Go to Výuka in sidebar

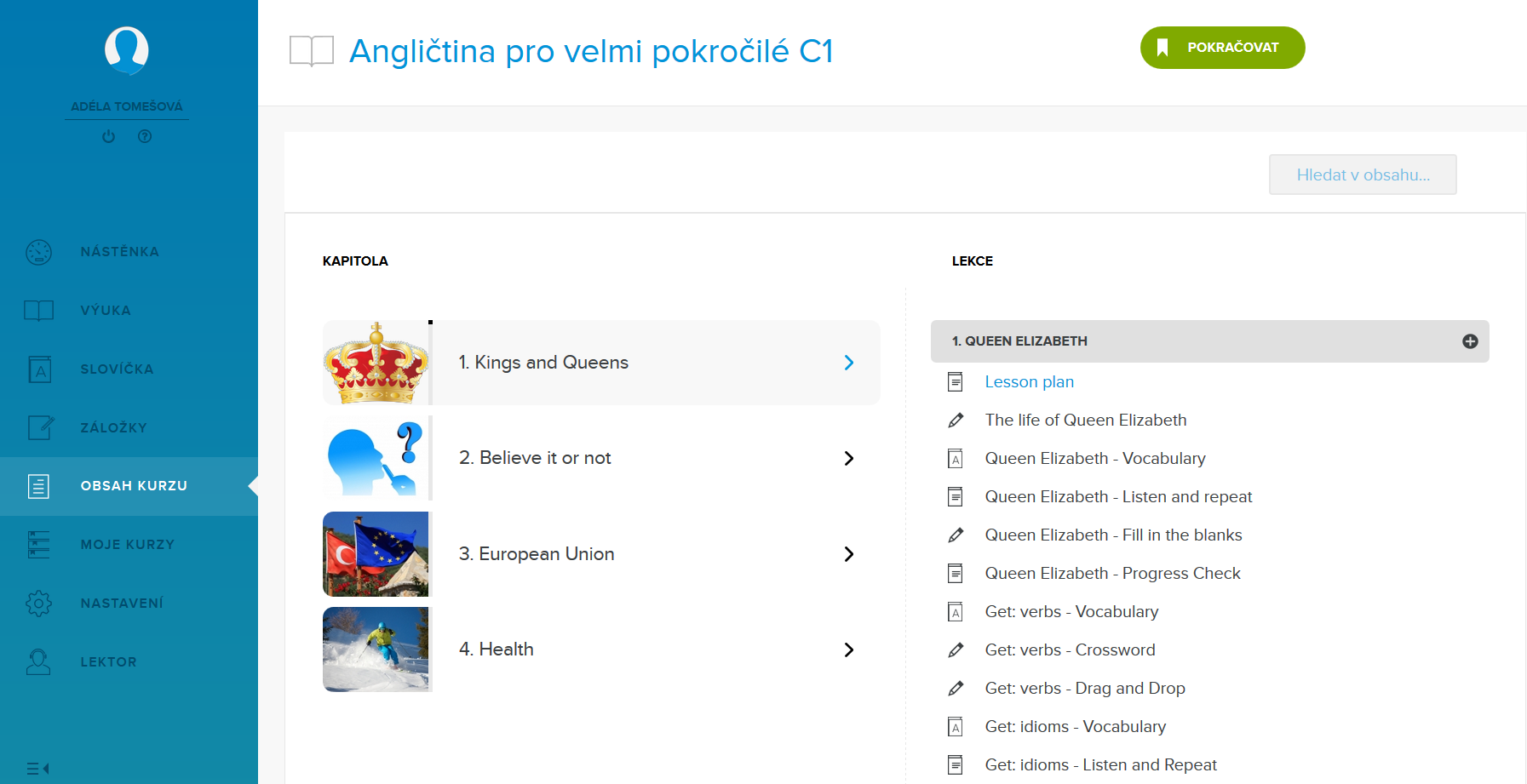(106, 311)
